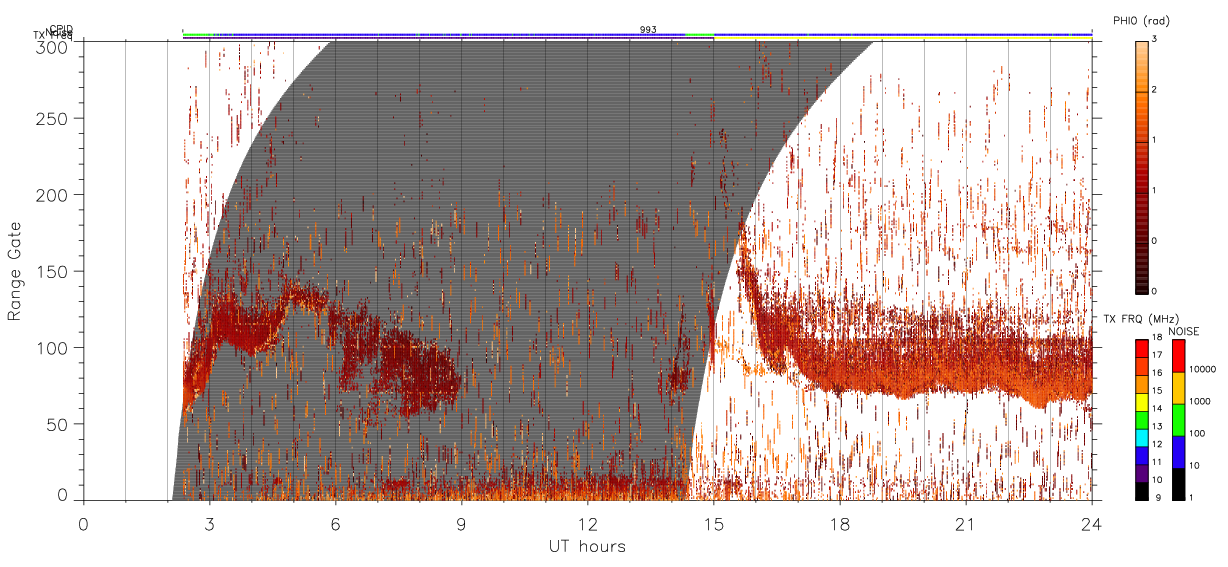
Task: Click the y-axis tick label 300
Action: (x=52, y=47)
